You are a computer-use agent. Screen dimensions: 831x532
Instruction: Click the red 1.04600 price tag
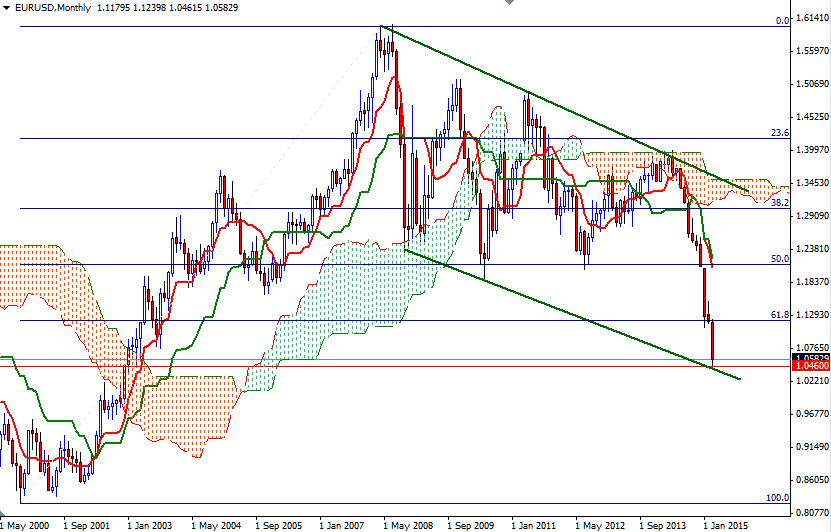coord(810,366)
